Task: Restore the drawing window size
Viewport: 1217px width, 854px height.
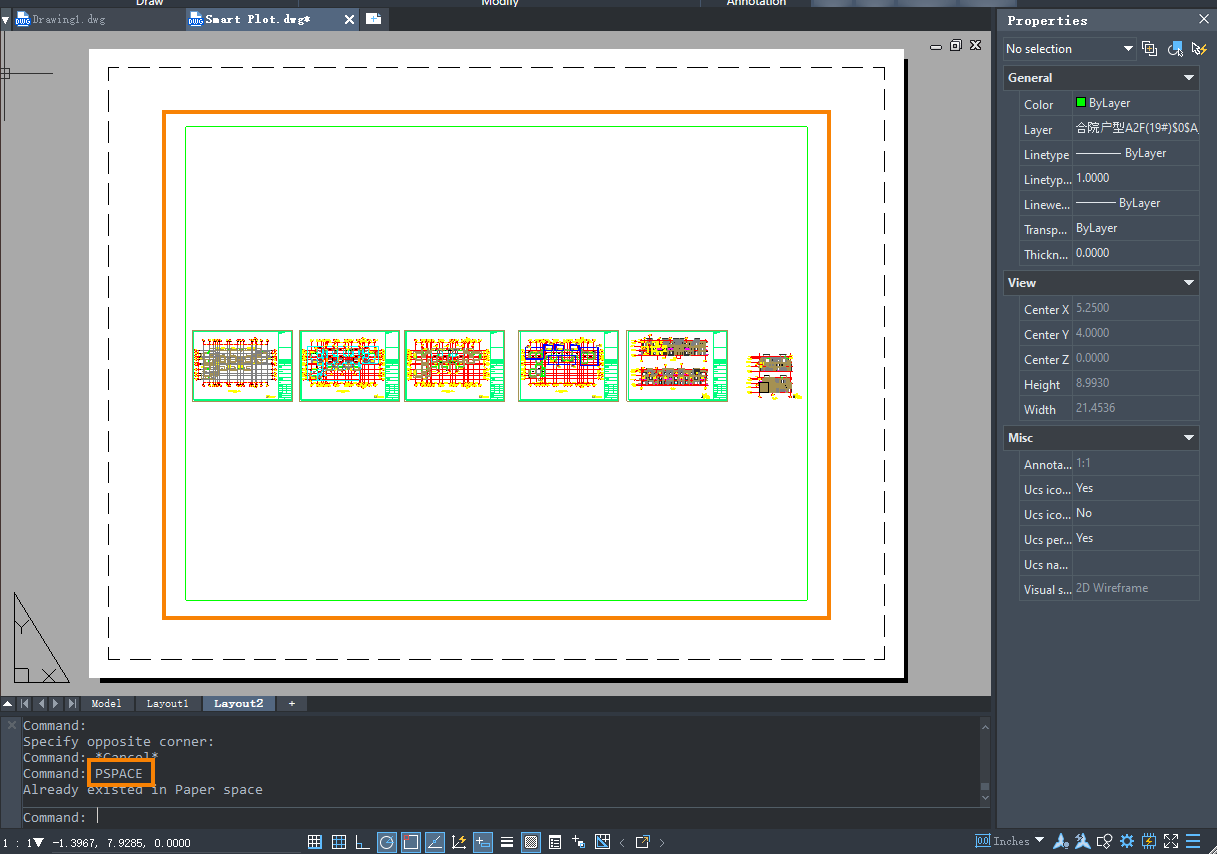Action: point(956,45)
